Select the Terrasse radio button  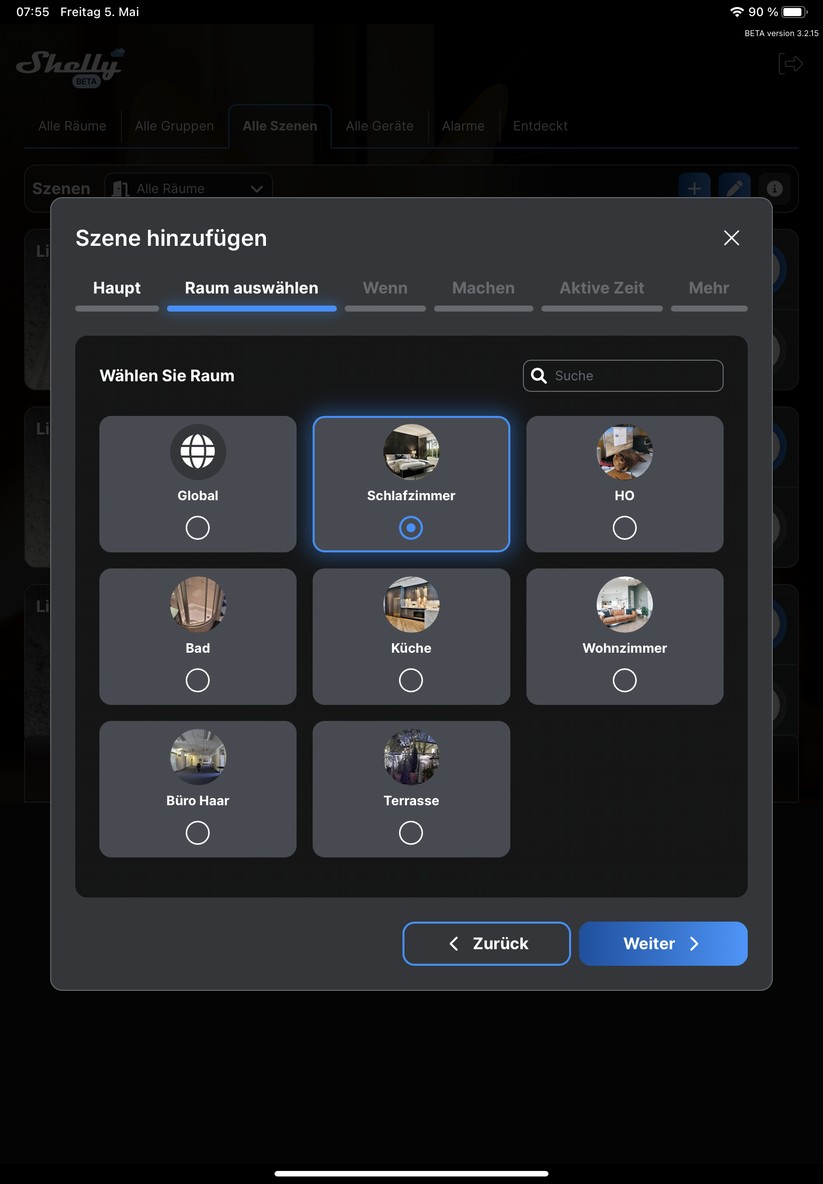pyautogui.click(x=411, y=833)
